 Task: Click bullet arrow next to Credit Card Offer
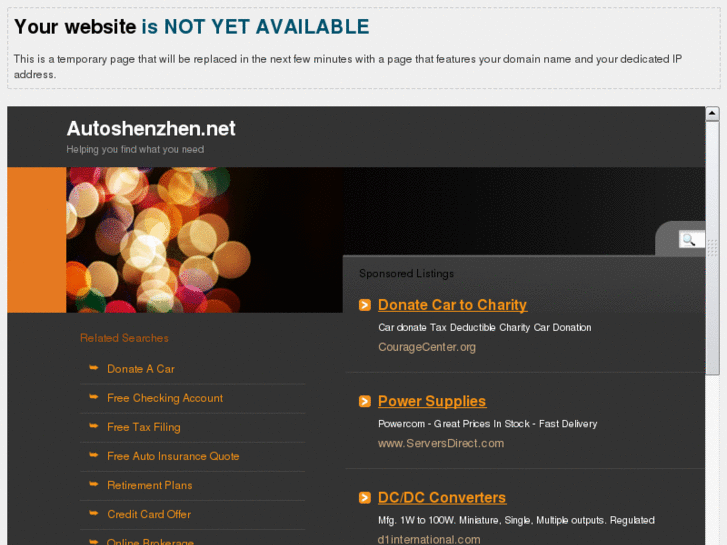94,513
